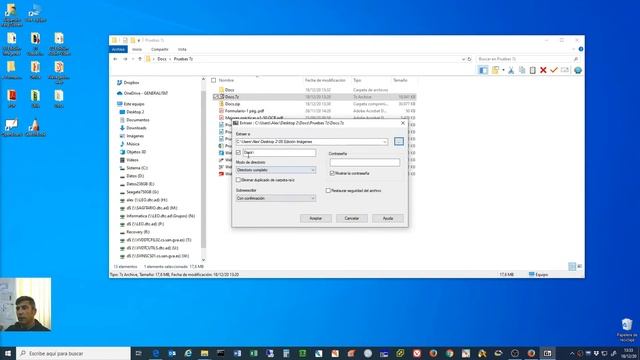Open the quick access toolbar dropdown arrow

139,40
